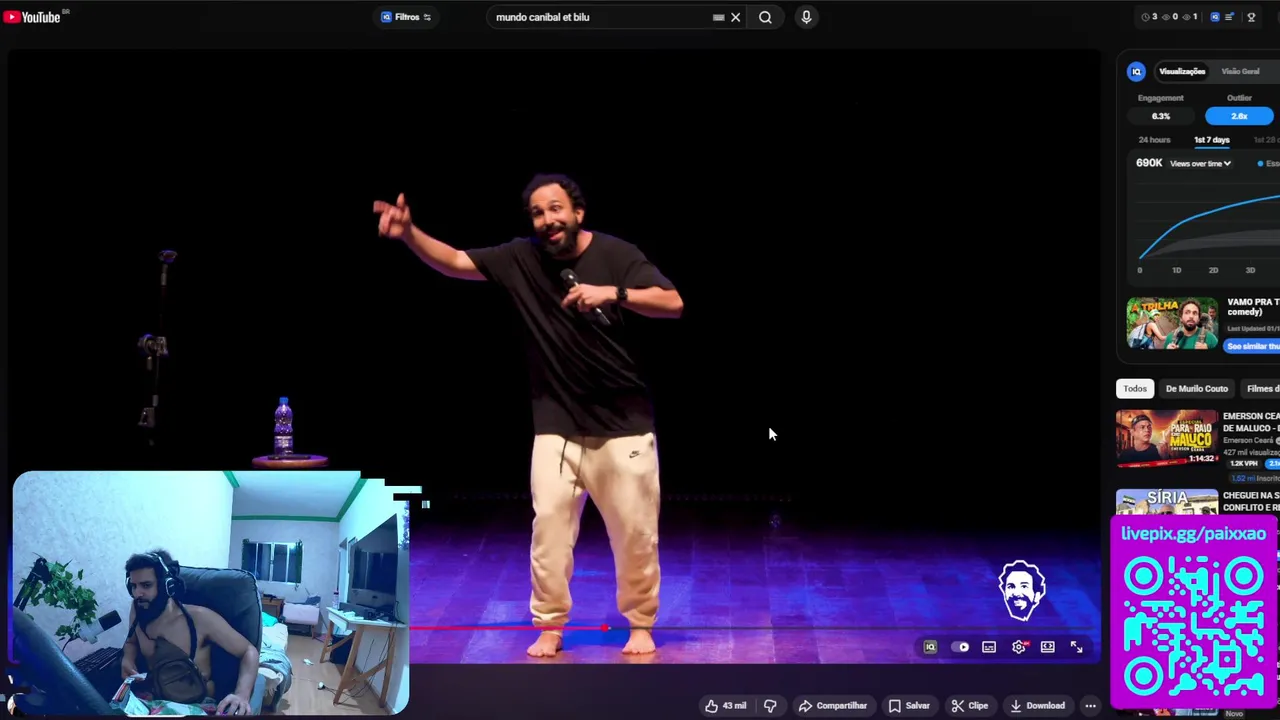Start voice search with the microphone icon

pos(806,17)
